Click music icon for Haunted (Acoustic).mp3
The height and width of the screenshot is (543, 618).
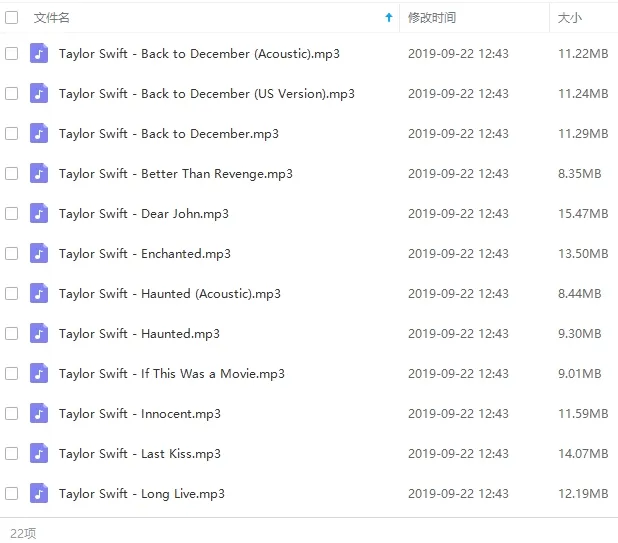(39, 293)
